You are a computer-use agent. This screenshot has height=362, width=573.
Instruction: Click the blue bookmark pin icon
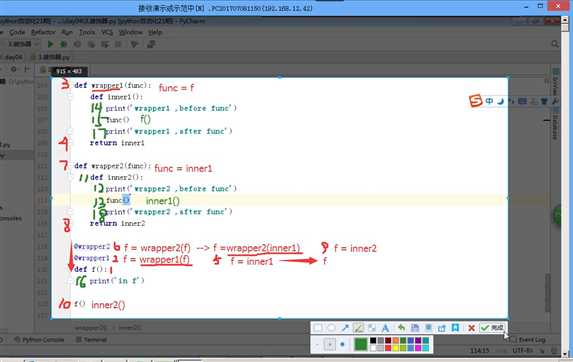(x=455, y=328)
